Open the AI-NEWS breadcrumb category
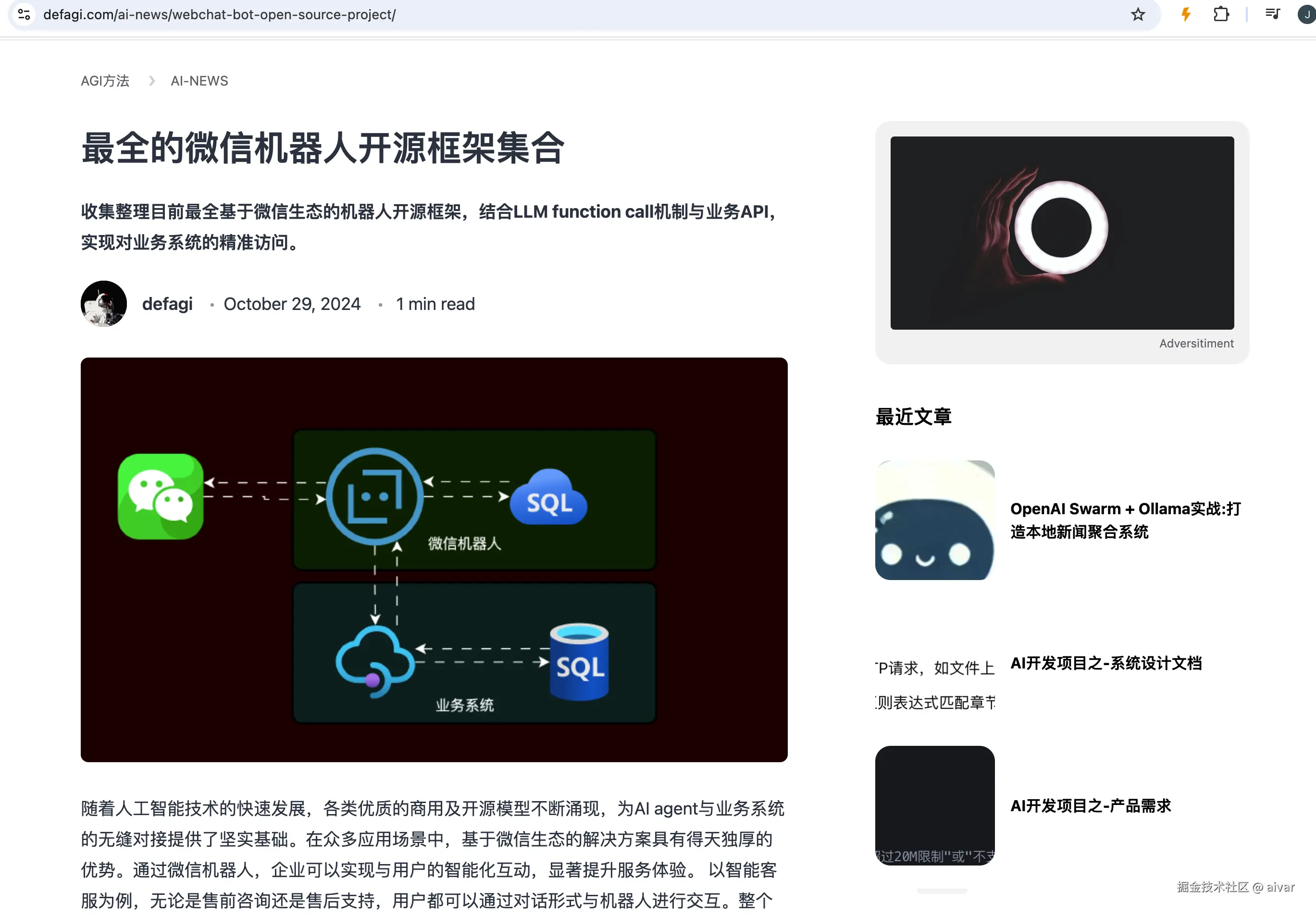 pos(199,81)
